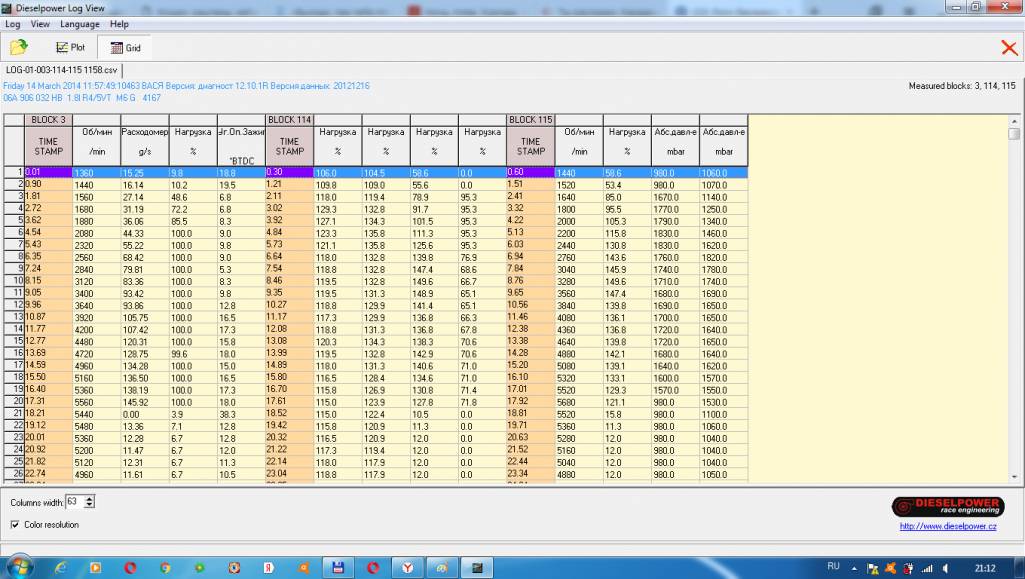Select the LOG-01-003-114-115 1158.csv tab
Screen dimensions: 1025x579
point(62,70)
